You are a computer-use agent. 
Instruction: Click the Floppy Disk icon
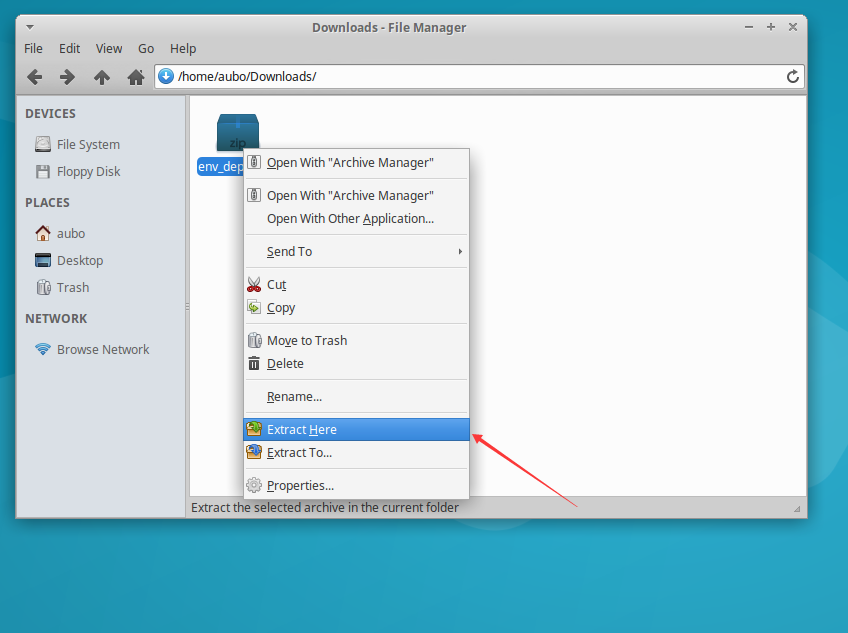(43, 172)
